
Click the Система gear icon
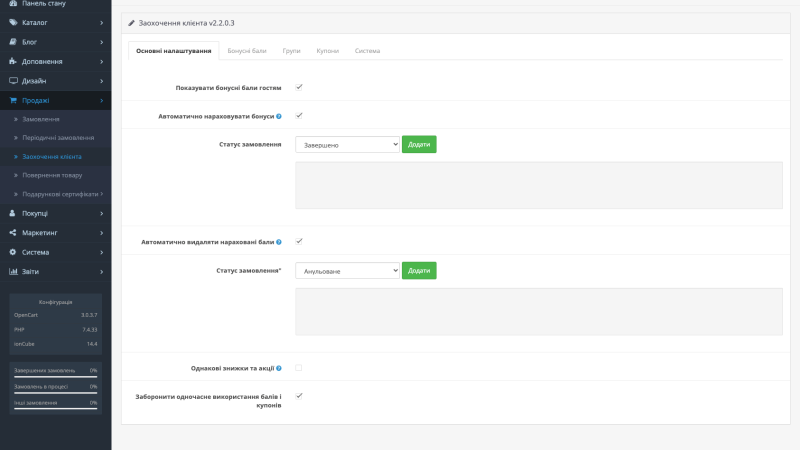tap(13, 252)
